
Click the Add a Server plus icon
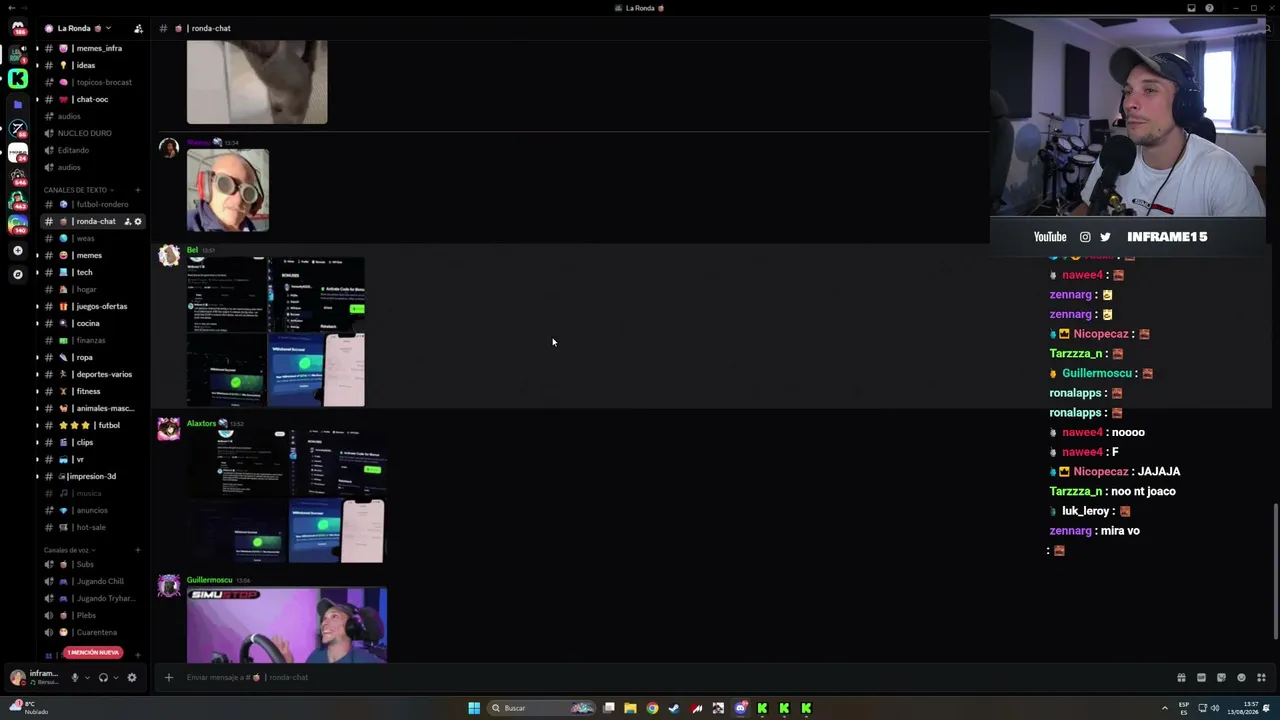[x=17, y=250]
